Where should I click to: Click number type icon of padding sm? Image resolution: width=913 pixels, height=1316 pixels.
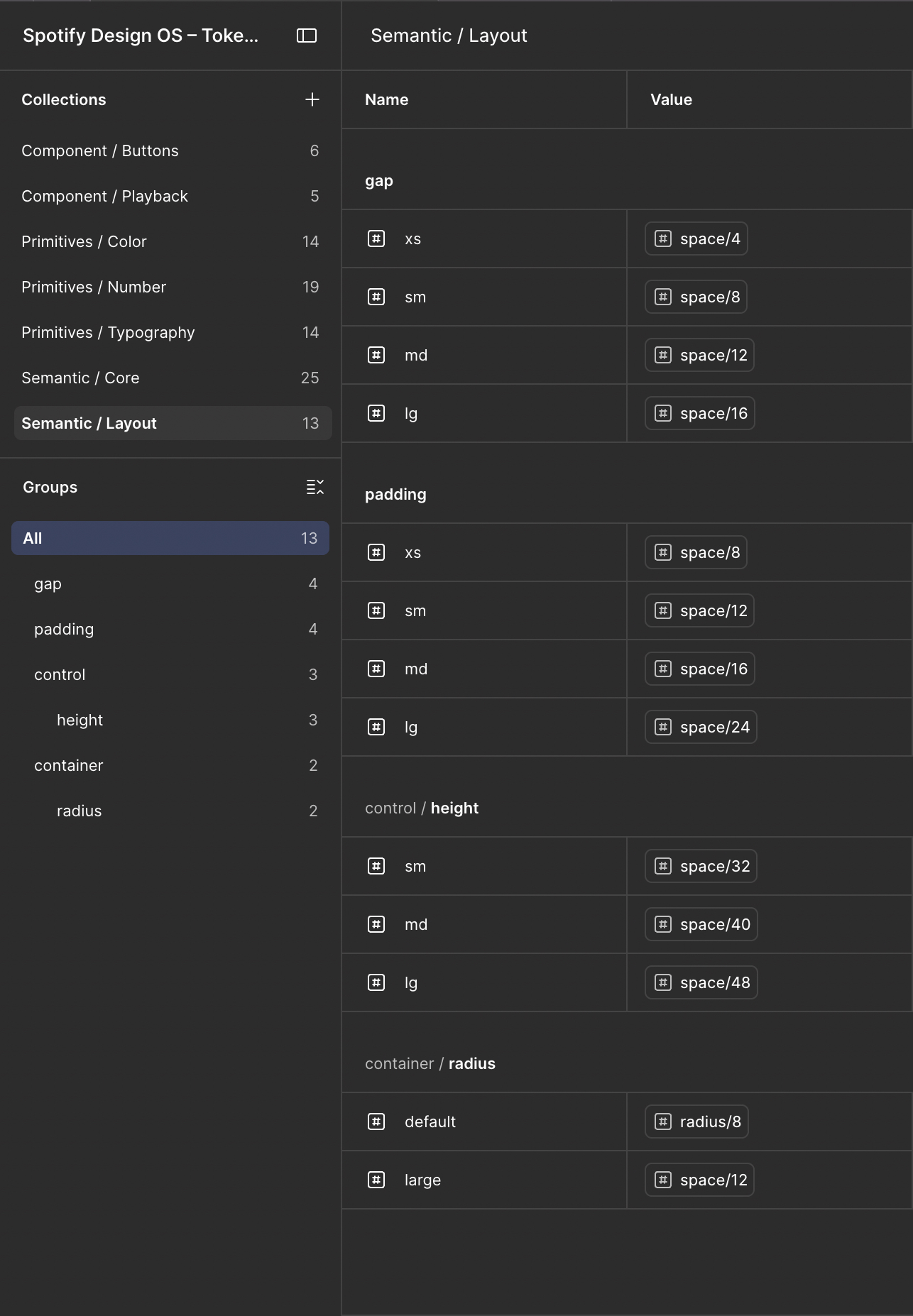(376, 610)
